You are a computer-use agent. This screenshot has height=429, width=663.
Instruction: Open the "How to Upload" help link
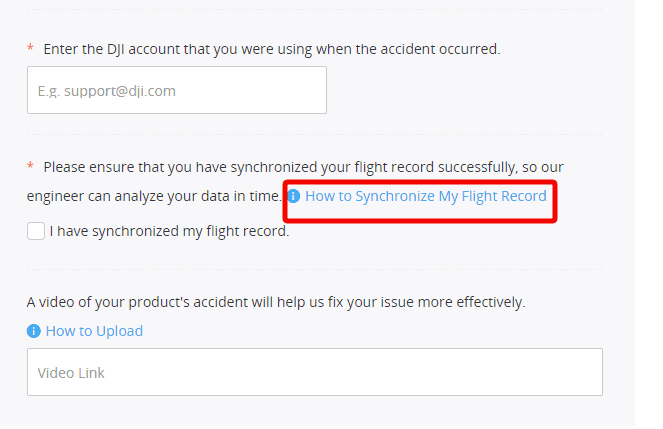(94, 331)
